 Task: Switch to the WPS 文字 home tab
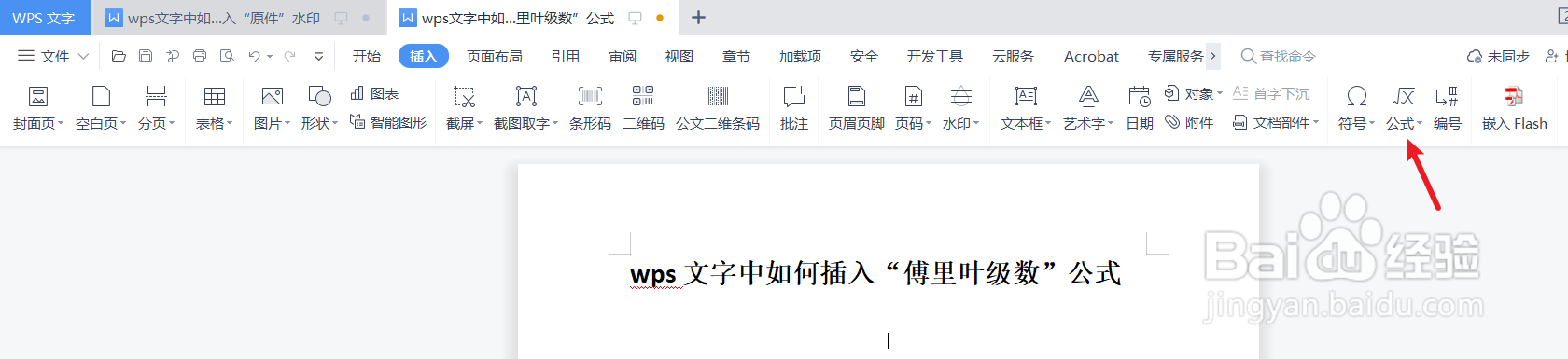[44, 18]
